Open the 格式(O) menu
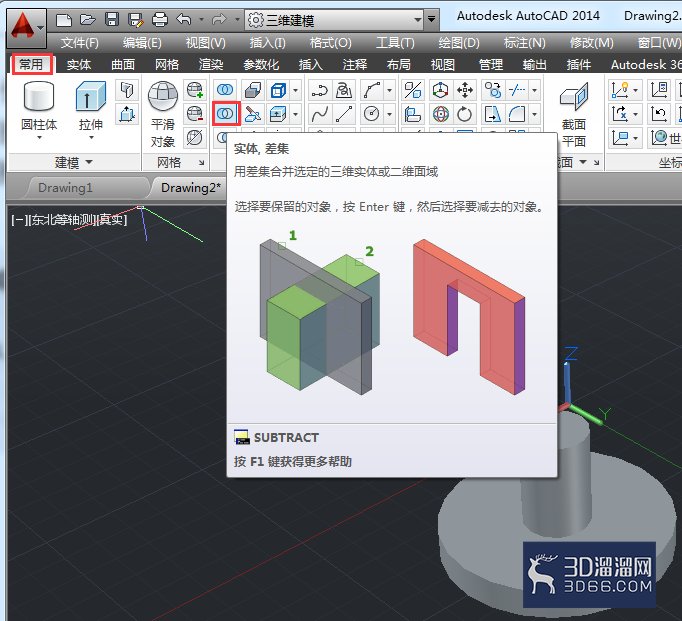 point(331,43)
